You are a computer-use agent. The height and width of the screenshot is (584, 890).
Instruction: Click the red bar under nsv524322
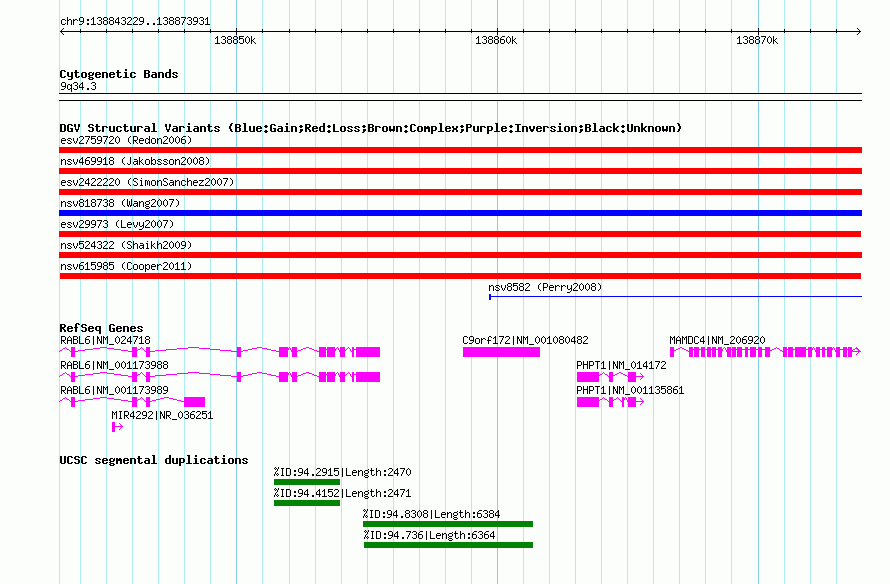click(x=460, y=255)
